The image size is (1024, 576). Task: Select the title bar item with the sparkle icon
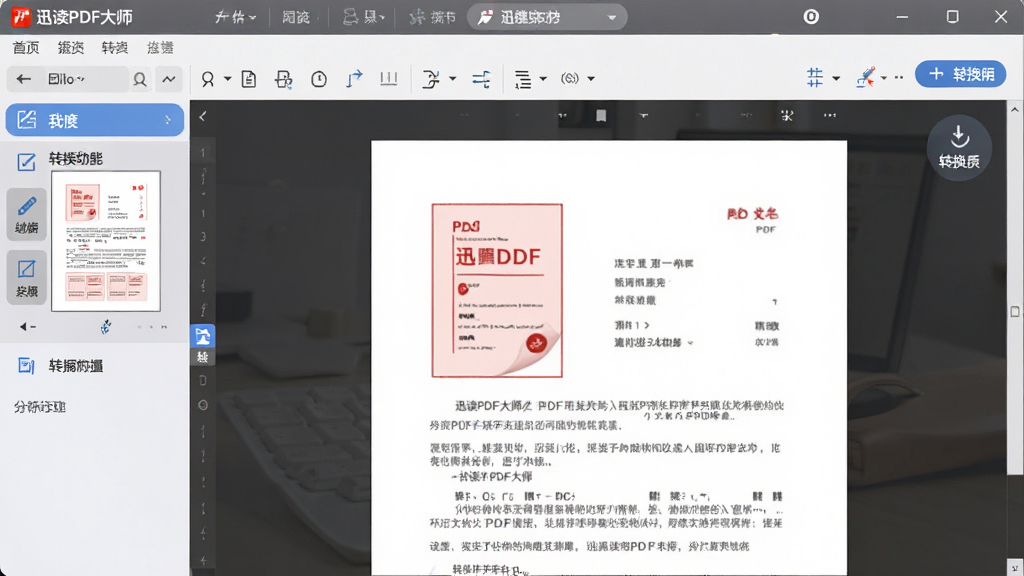(432, 17)
